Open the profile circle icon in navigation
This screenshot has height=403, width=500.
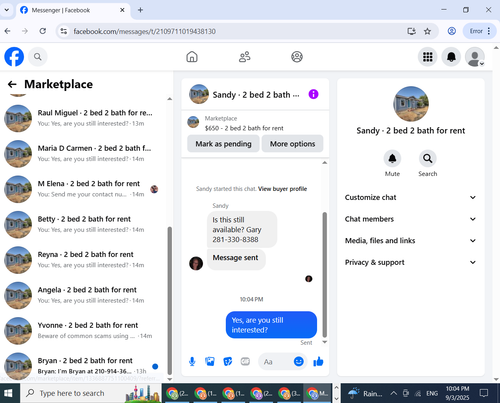297,57
